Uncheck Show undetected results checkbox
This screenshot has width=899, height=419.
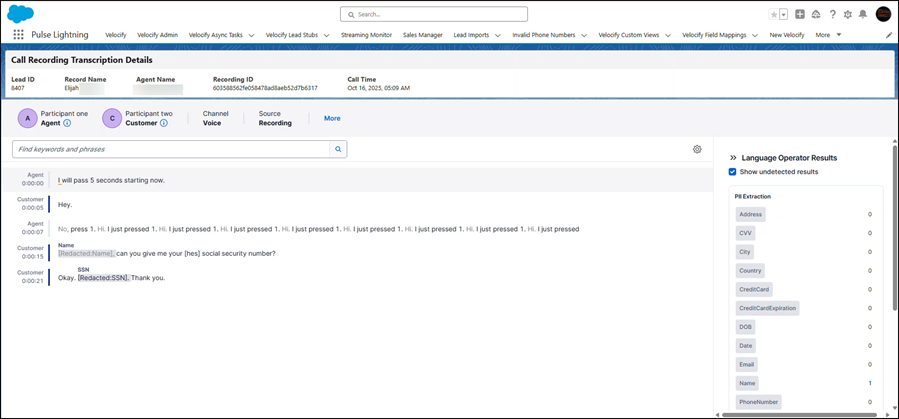click(733, 172)
